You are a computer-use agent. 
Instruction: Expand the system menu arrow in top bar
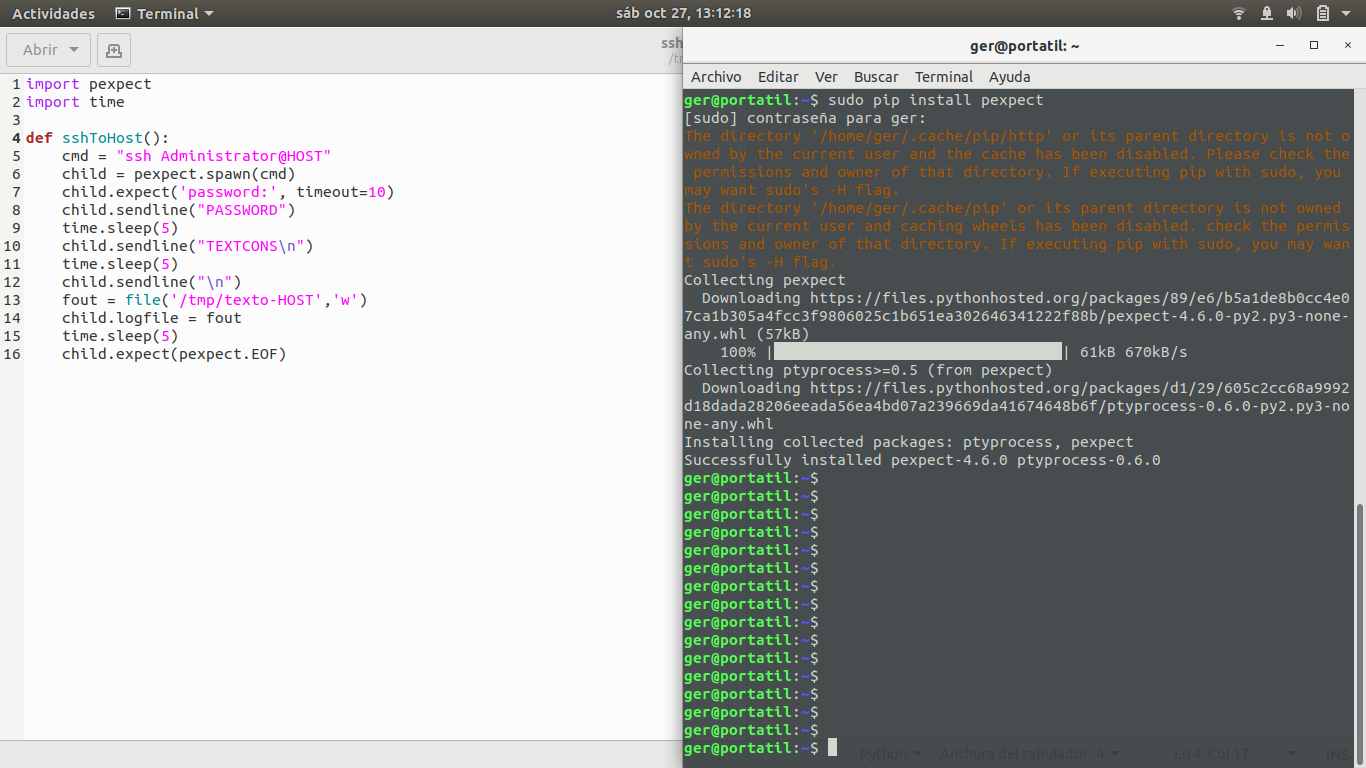click(1347, 14)
